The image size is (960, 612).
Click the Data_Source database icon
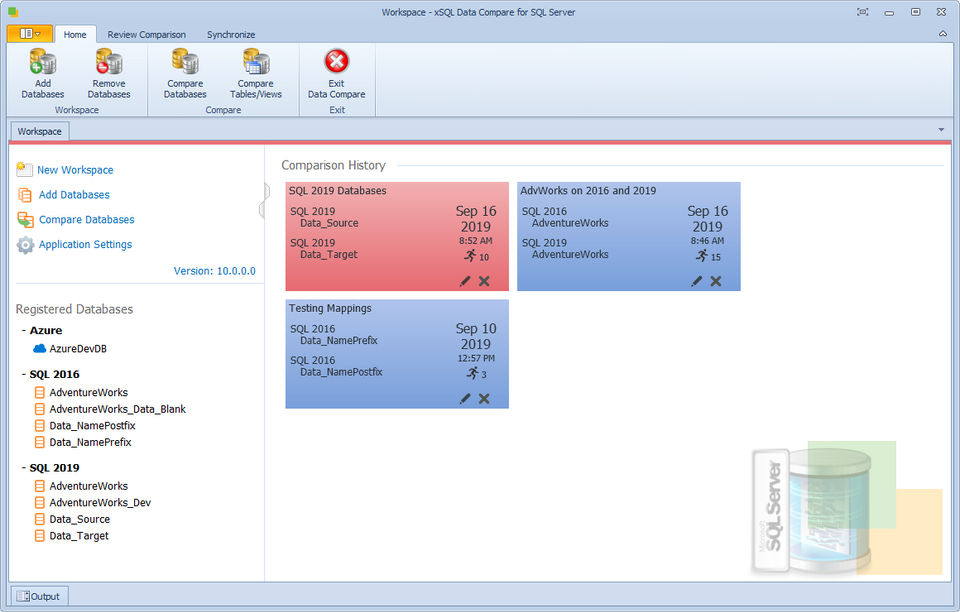pos(39,520)
